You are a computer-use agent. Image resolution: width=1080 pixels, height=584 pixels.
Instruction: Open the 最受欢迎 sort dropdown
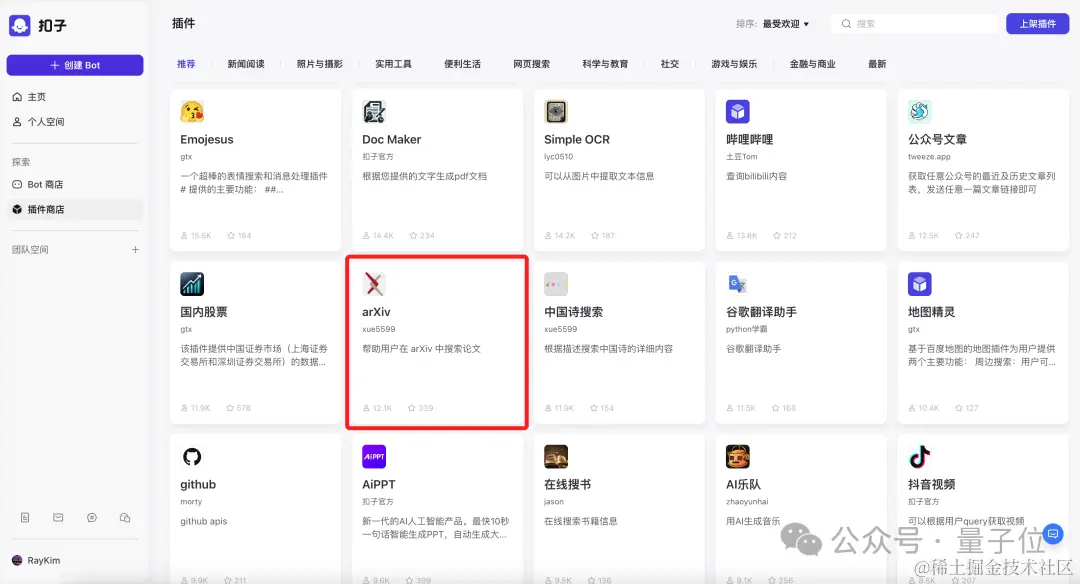785,24
